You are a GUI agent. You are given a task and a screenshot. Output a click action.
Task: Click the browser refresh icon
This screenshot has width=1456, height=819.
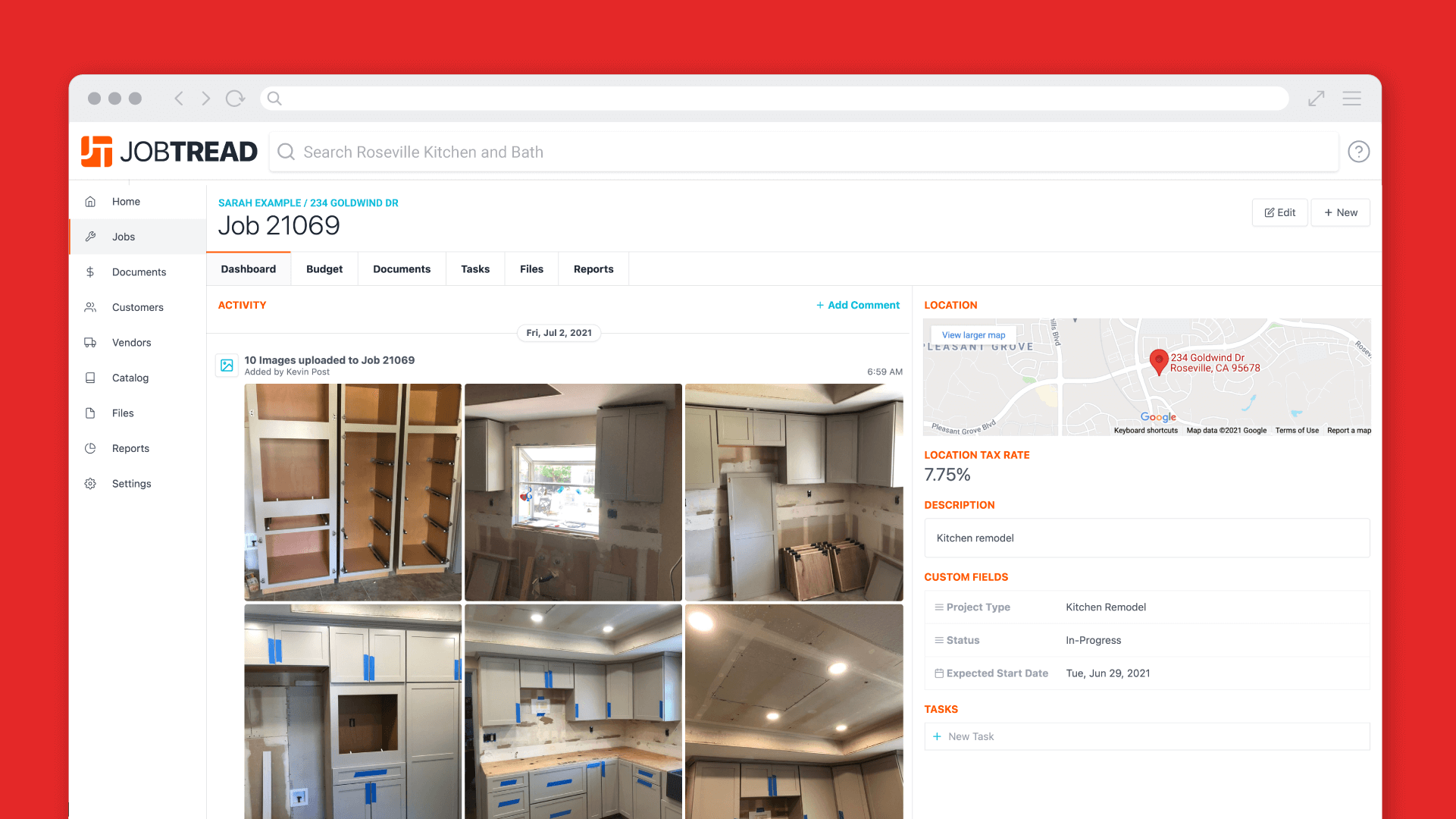[235, 99]
